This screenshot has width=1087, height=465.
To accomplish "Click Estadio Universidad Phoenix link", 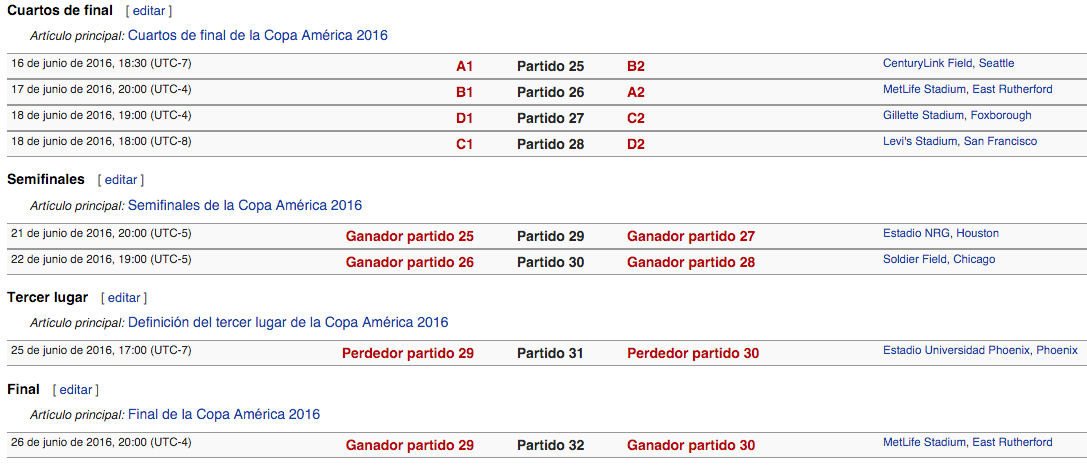I will pos(956,351).
